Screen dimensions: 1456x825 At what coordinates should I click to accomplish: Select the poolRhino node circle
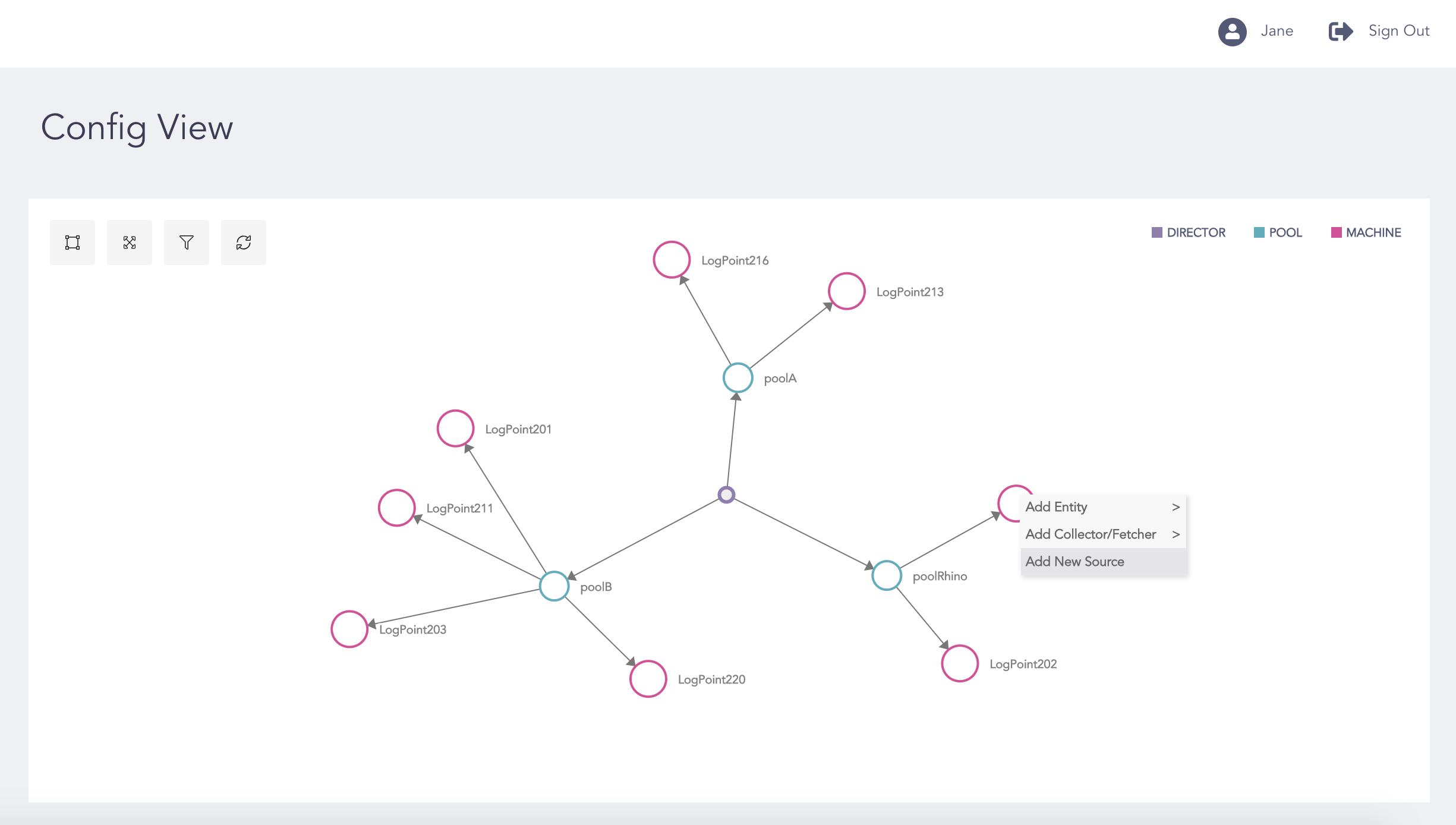click(887, 575)
